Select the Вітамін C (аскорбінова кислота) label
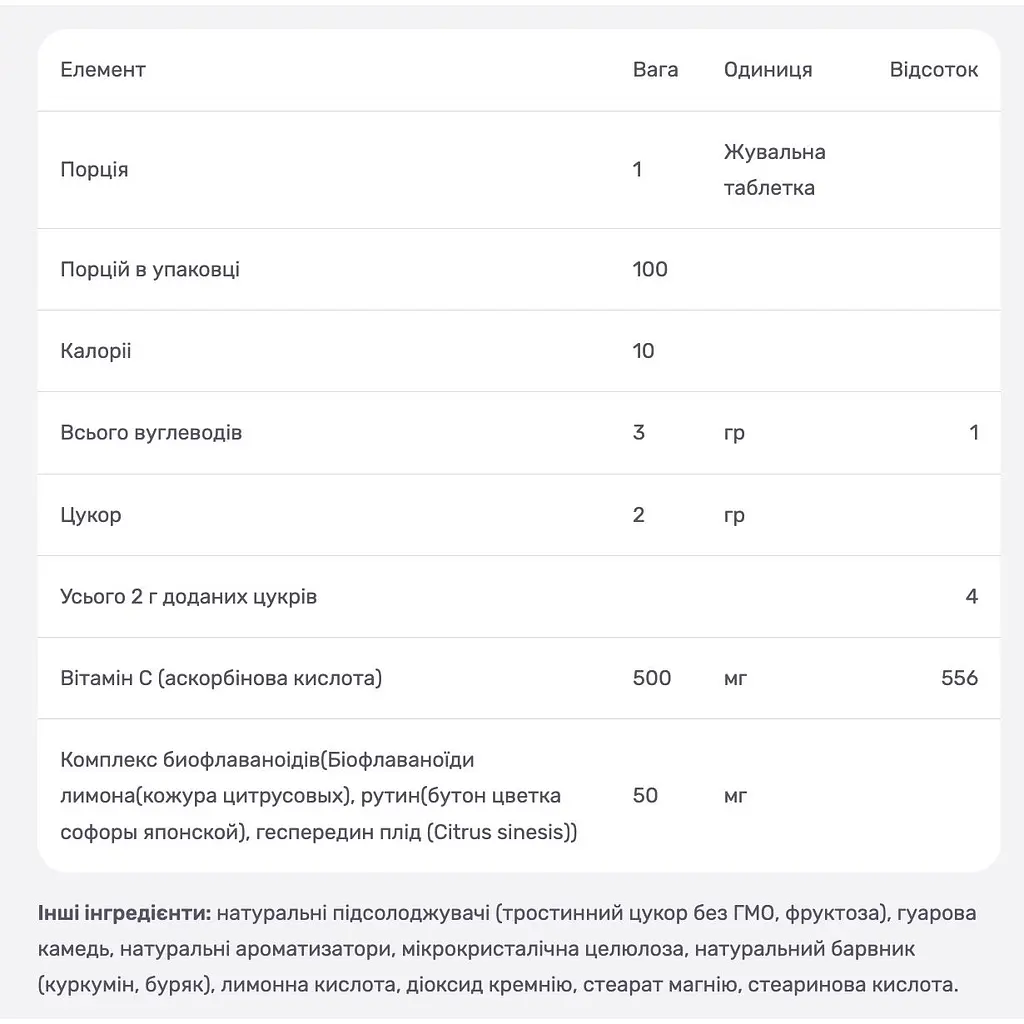This screenshot has width=1024, height=1024. [221, 679]
